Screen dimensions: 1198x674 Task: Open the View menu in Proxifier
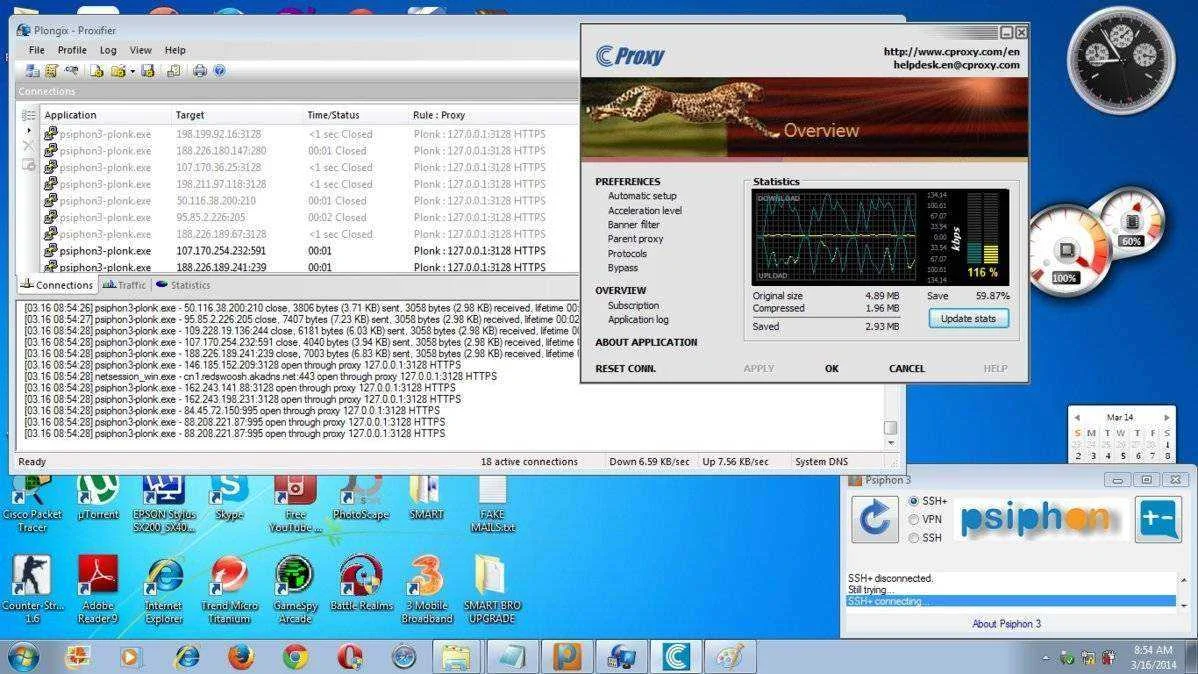pyautogui.click(x=141, y=50)
